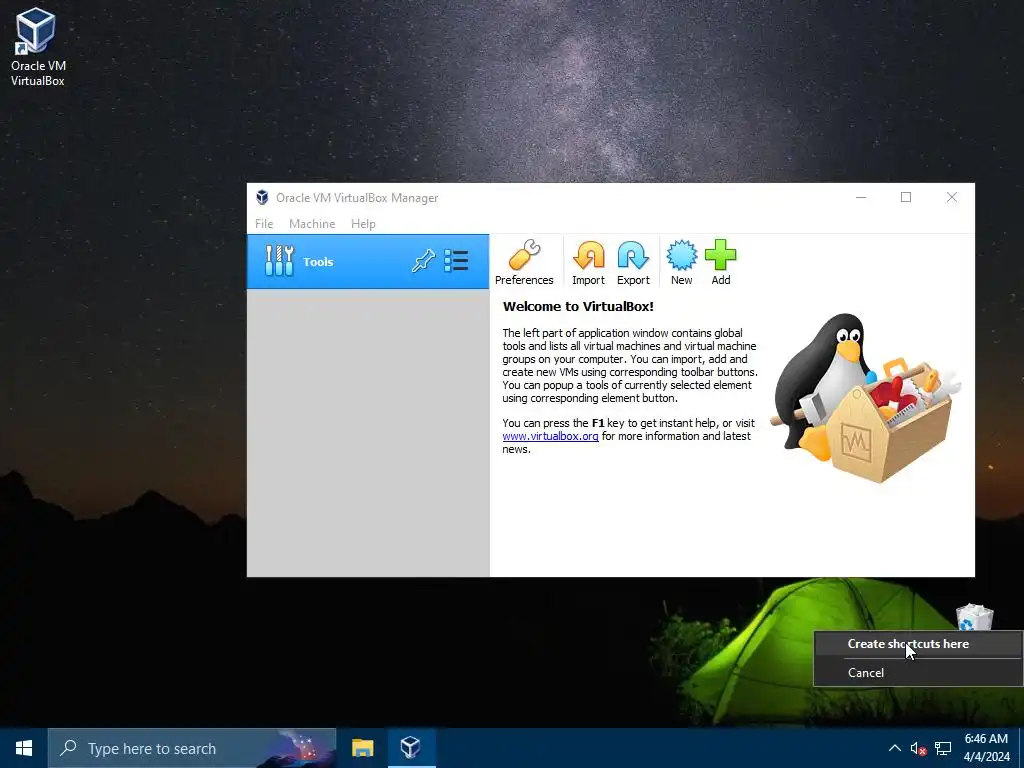Select the Tools item in left pane

coord(368,261)
